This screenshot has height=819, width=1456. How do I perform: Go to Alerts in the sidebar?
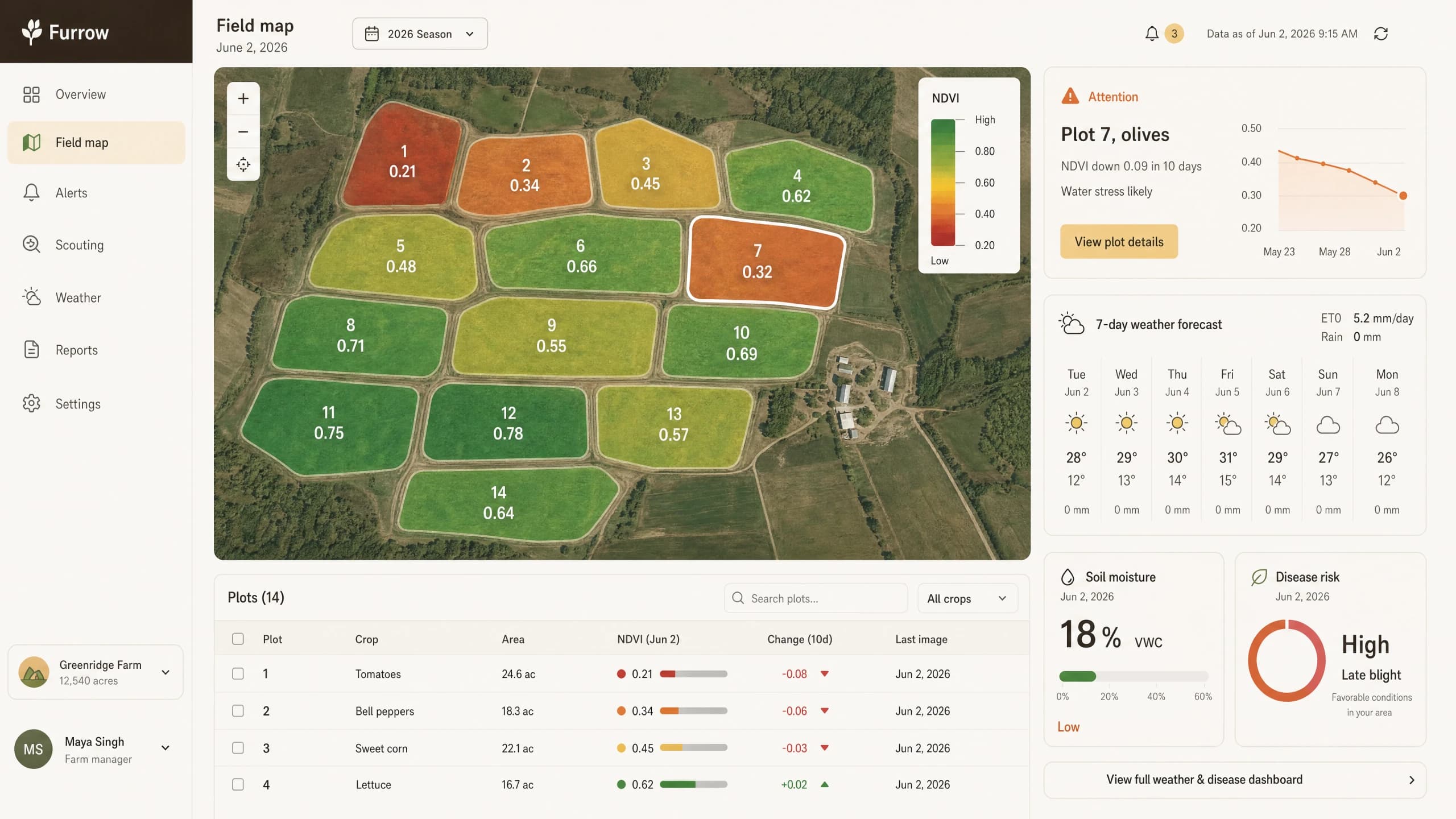tap(96, 193)
